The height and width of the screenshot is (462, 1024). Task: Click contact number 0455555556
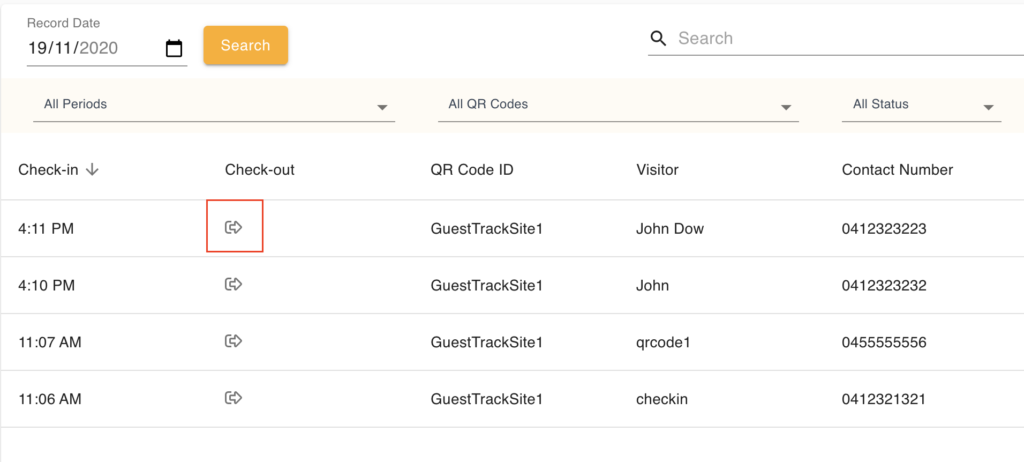click(884, 342)
